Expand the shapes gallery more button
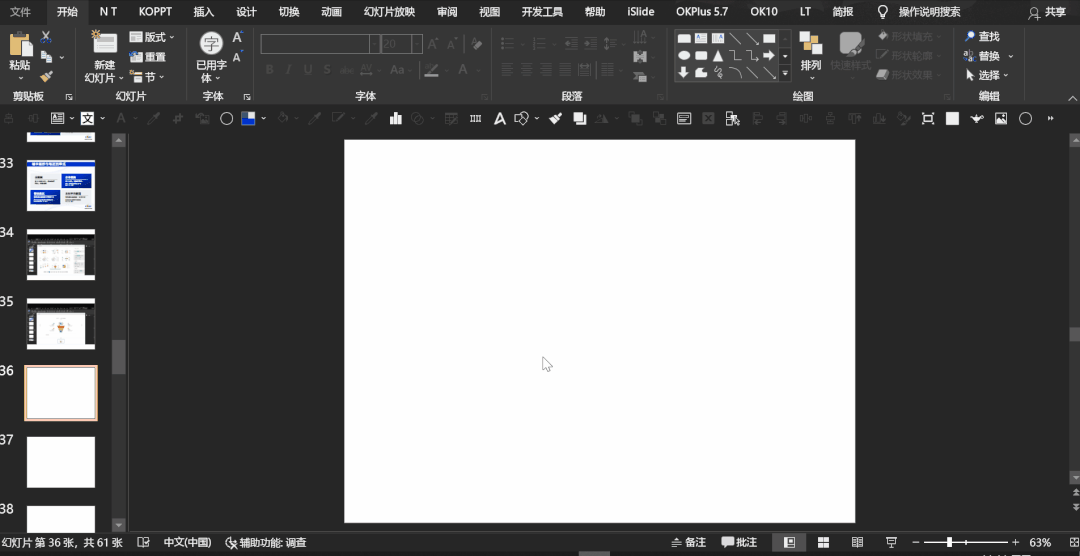 pos(785,72)
